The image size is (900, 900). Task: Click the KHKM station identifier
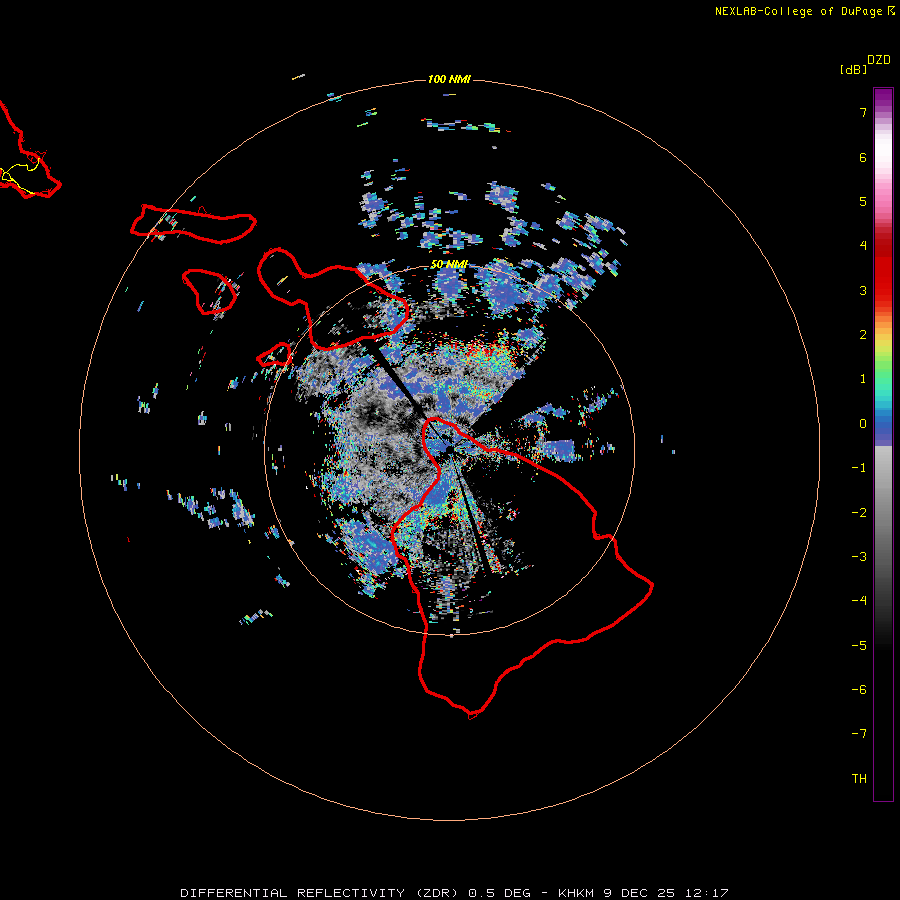pos(577,893)
